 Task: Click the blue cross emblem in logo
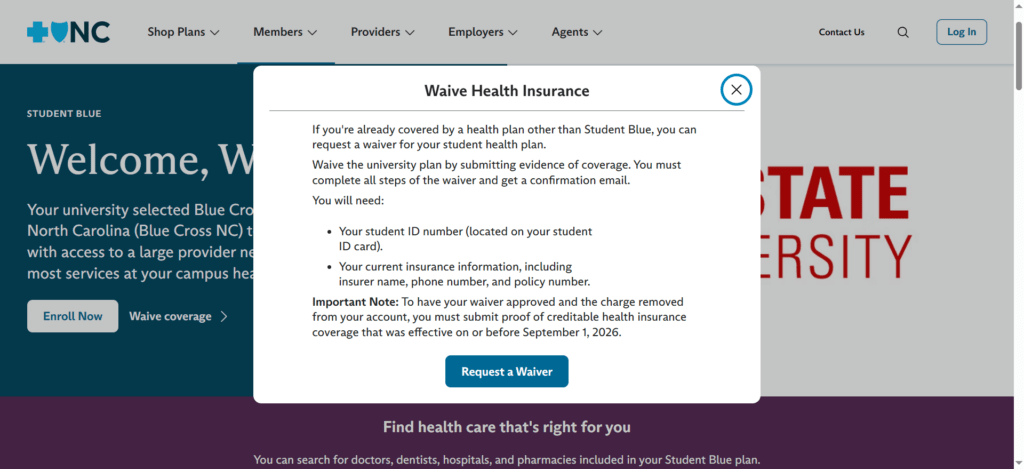point(37,32)
